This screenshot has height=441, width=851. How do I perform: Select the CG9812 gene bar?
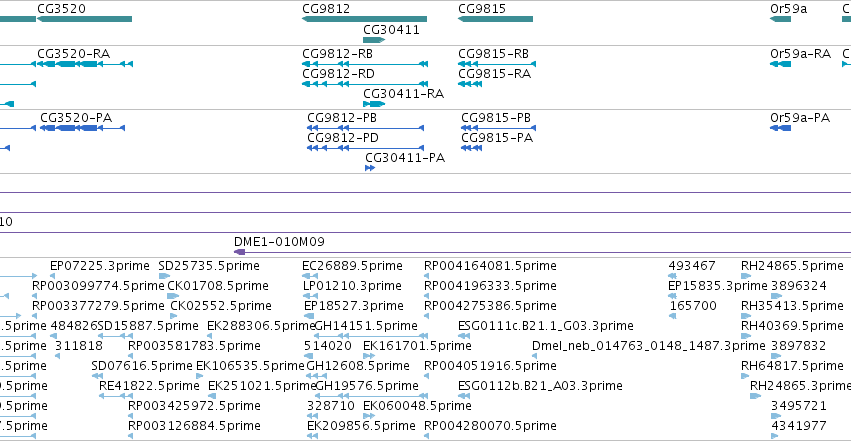tap(364, 19)
